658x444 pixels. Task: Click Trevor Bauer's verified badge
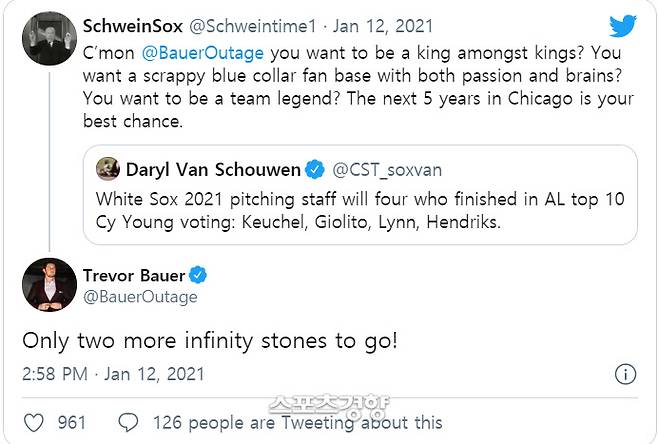[199, 275]
